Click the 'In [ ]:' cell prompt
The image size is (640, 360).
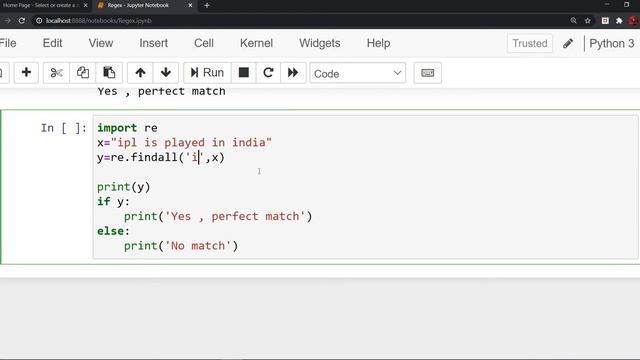coord(64,128)
